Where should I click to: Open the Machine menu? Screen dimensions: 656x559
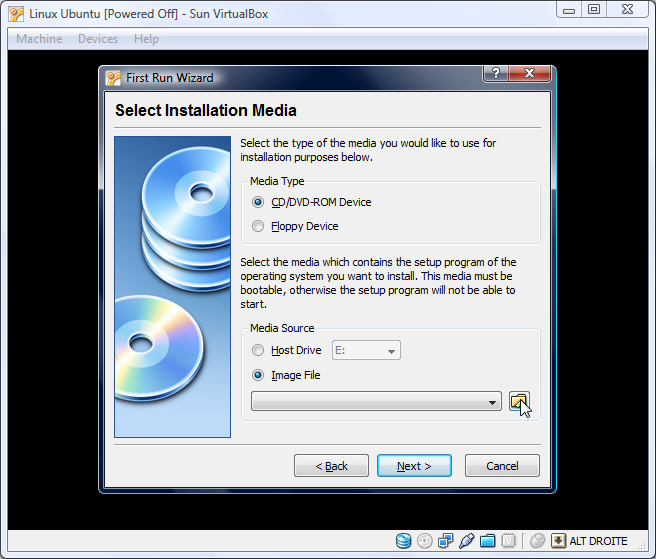pyautogui.click(x=39, y=39)
